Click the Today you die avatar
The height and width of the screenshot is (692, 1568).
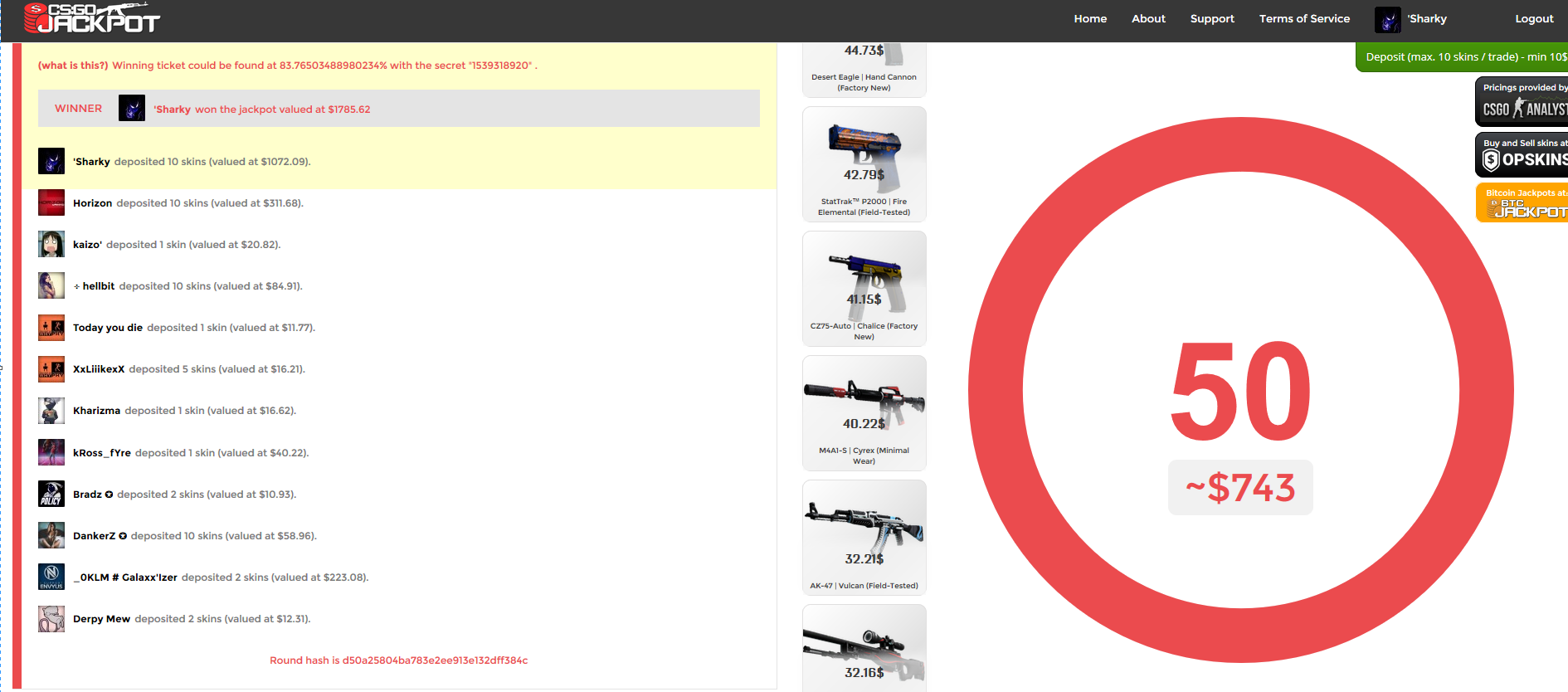coord(51,328)
